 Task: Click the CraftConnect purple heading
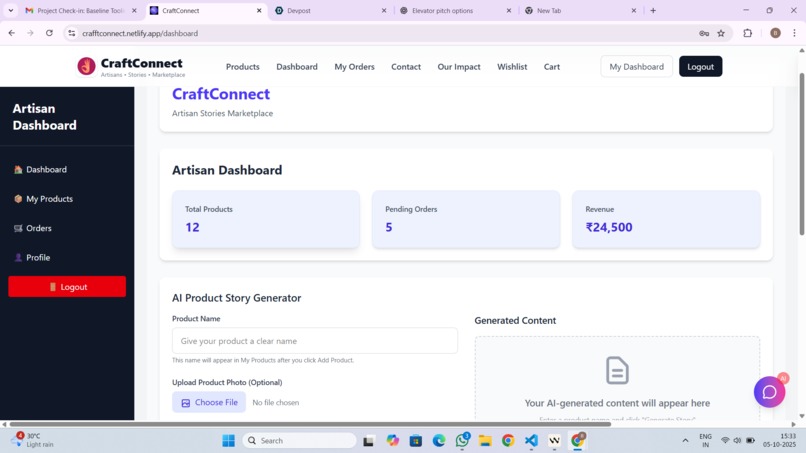(x=221, y=94)
